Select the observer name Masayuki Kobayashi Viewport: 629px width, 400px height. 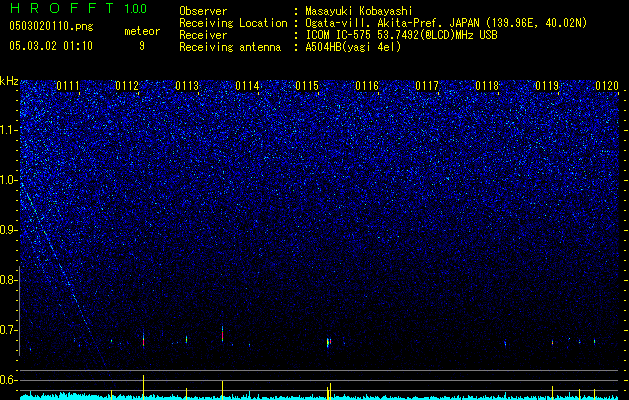click(359, 11)
